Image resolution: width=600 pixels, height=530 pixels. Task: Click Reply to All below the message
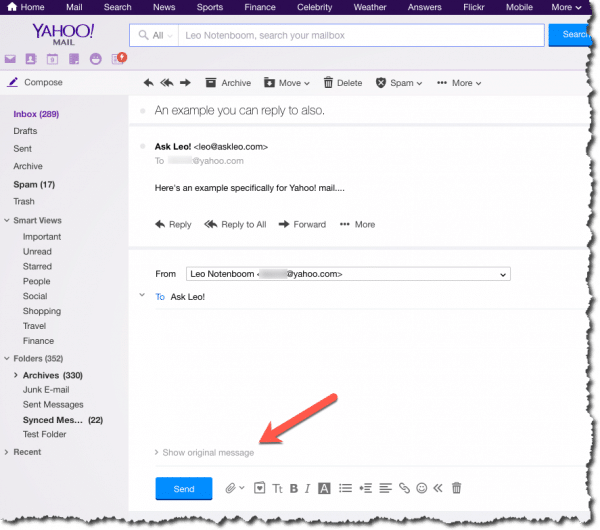click(235, 225)
